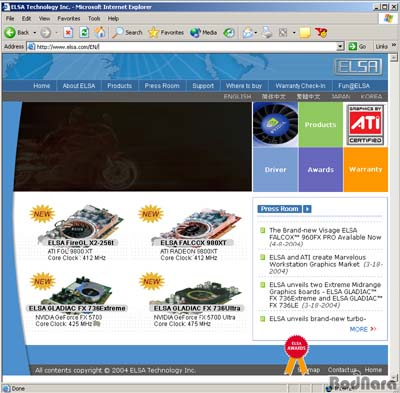Click the orange Warranty tile
This screenshot has height=393, width=400.
[x=366, y=170]
